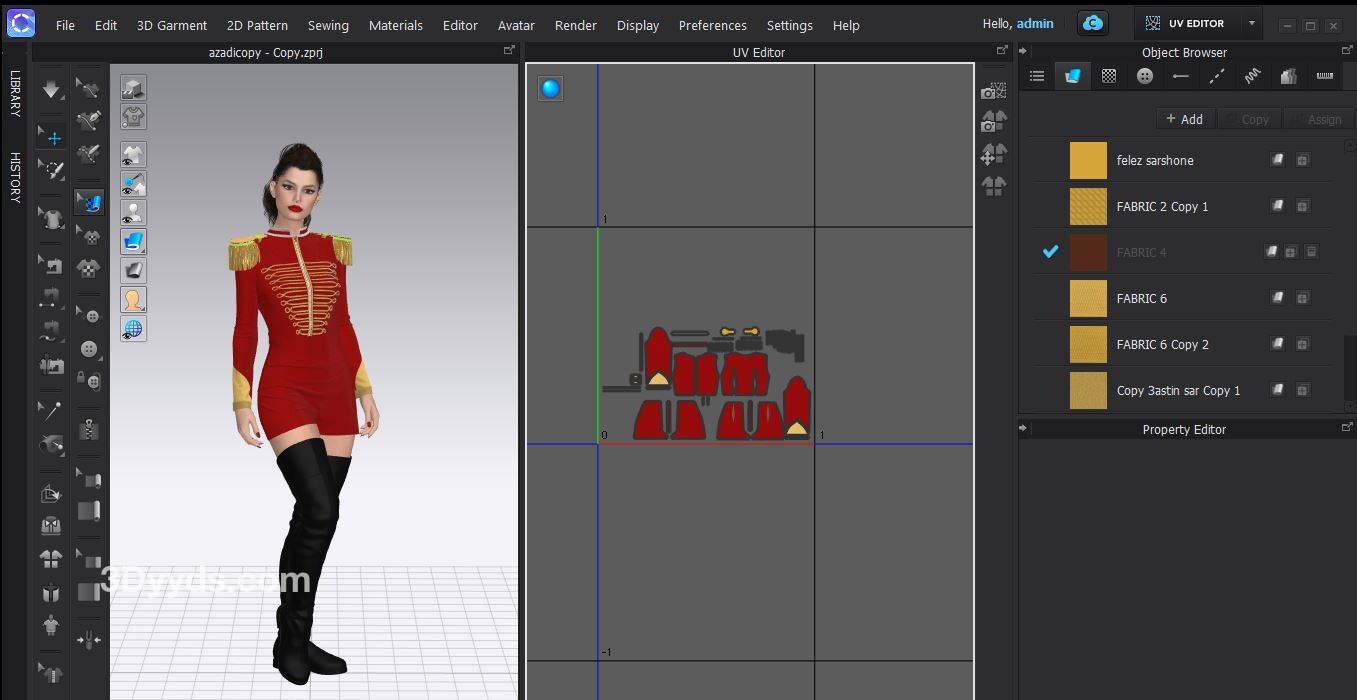Open the Sewing menu
1357x700 pixels.
[x=328, y=25]
